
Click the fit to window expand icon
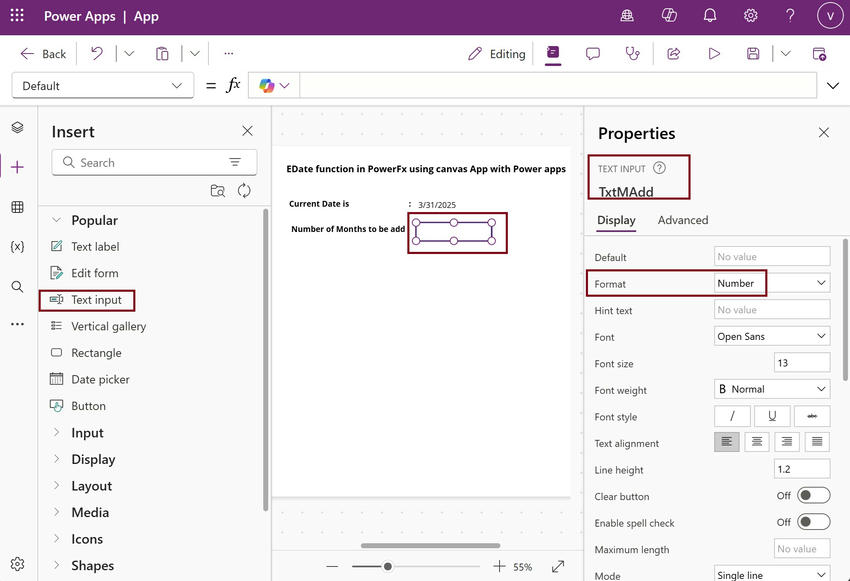(558, 566)
